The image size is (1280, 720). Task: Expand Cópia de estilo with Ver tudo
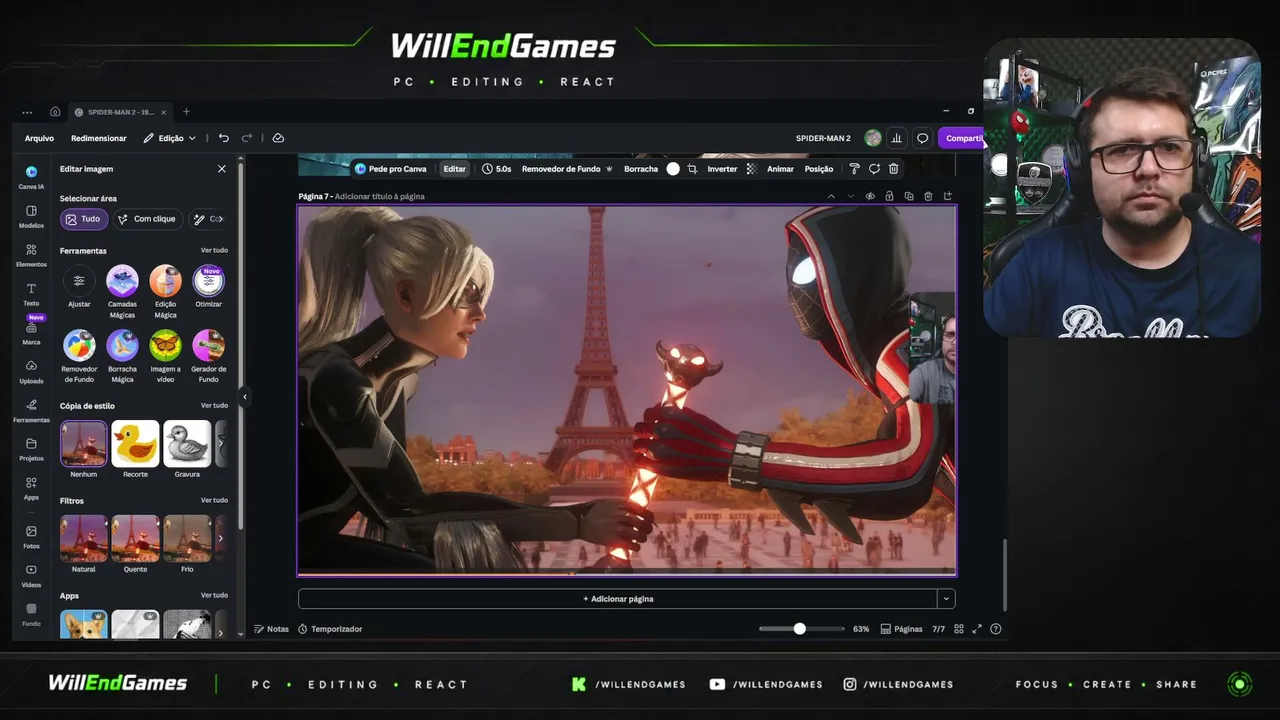(x=214, y=405)
